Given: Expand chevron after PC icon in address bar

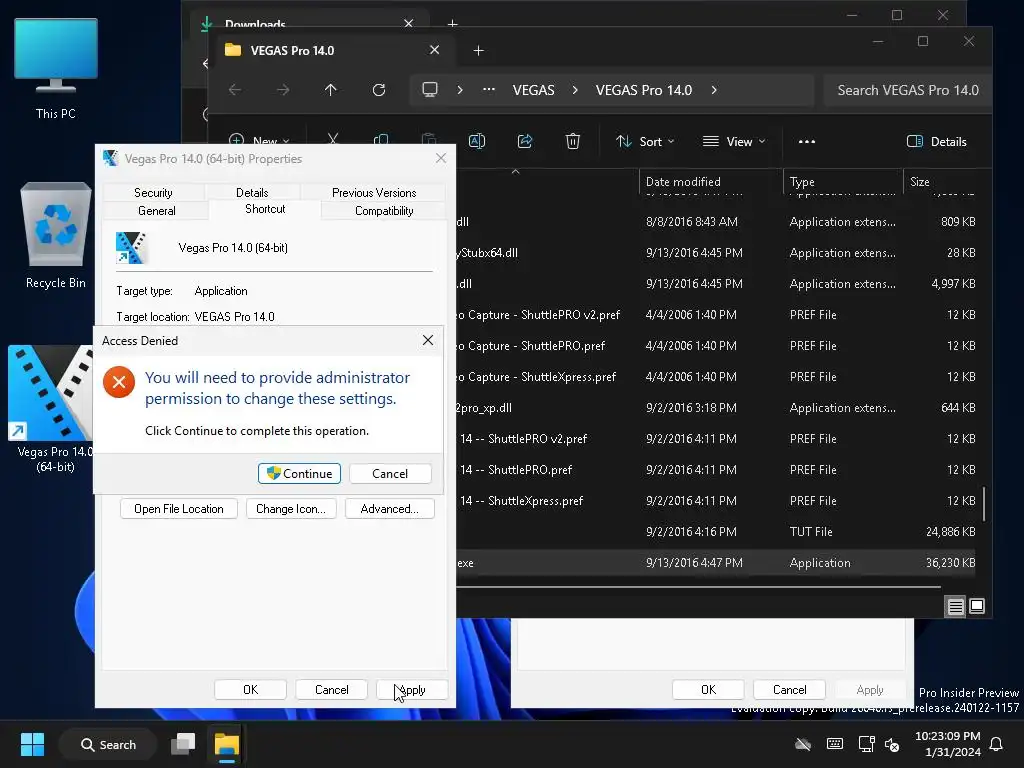Looking at the screenshot, I should click(460, 90).
